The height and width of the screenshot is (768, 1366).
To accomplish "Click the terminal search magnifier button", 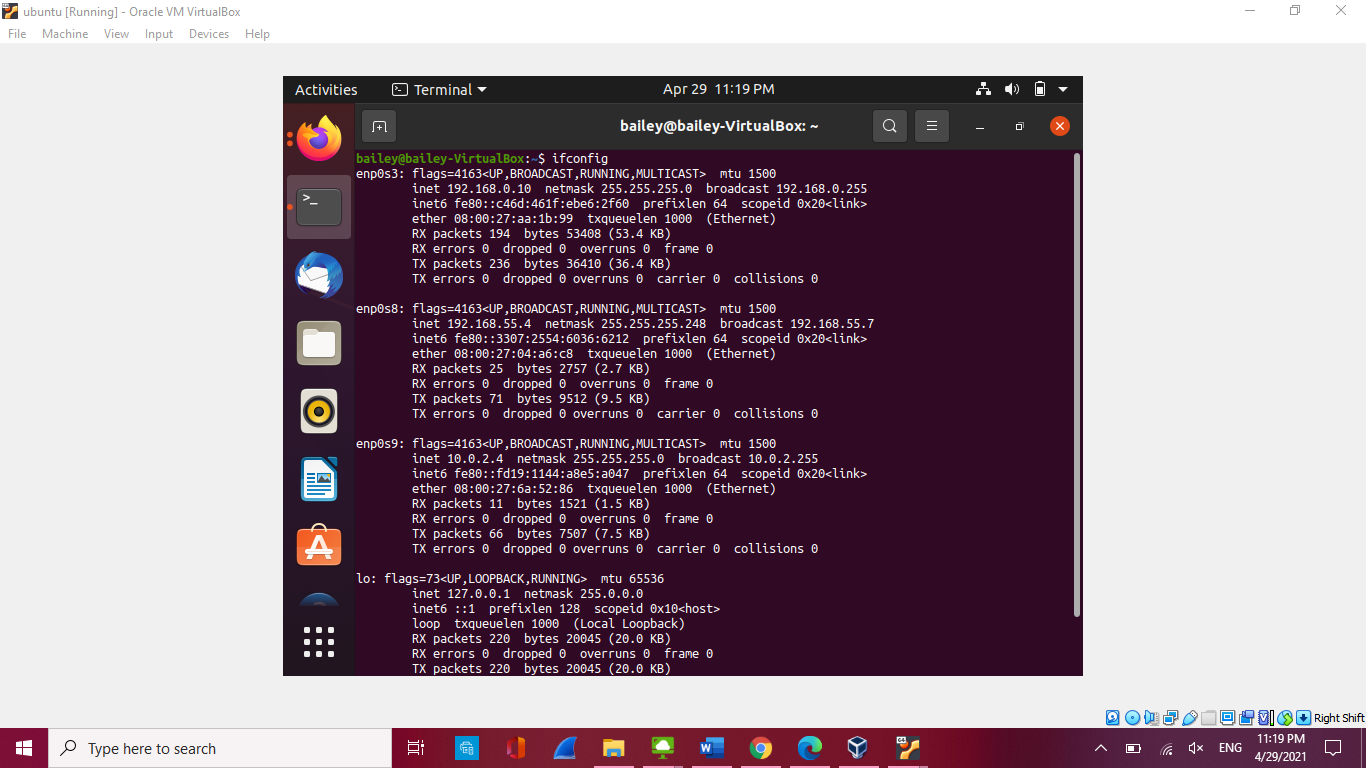I will pyautogui.click(x=889, y=126).
